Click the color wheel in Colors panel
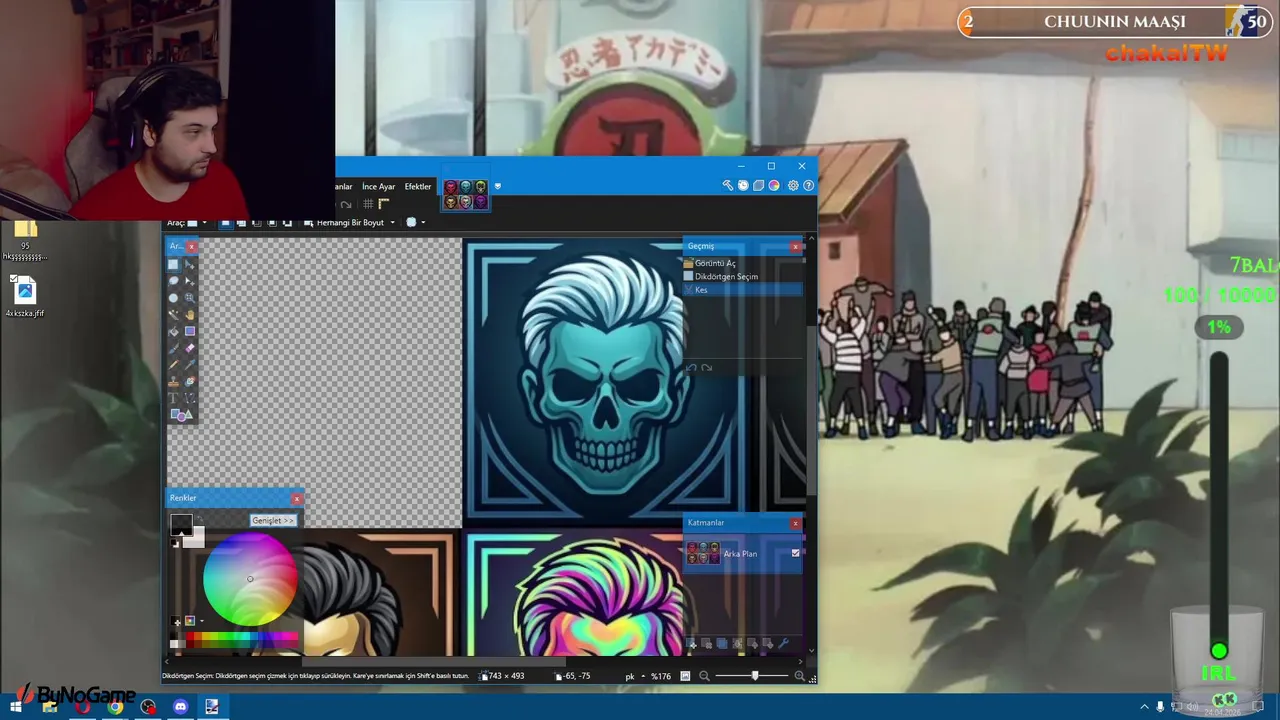This screenshot has height=720, width=1280. tap(250, 579)
